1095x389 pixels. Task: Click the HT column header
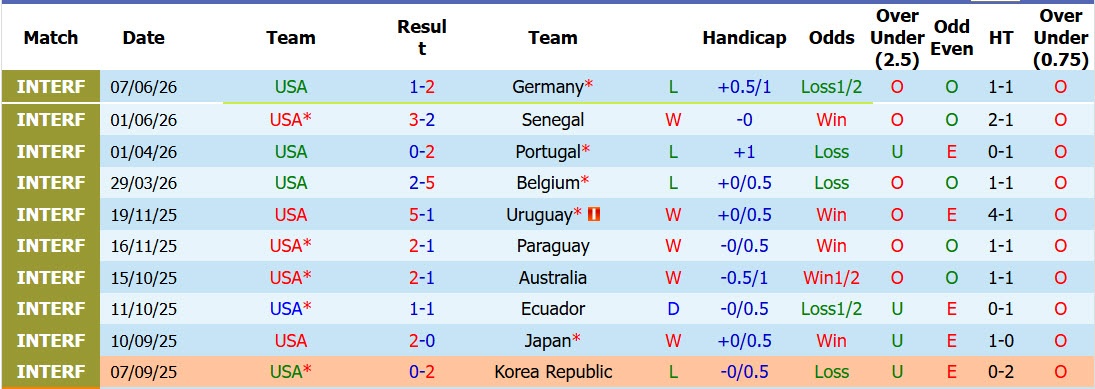click(1001, 38)
